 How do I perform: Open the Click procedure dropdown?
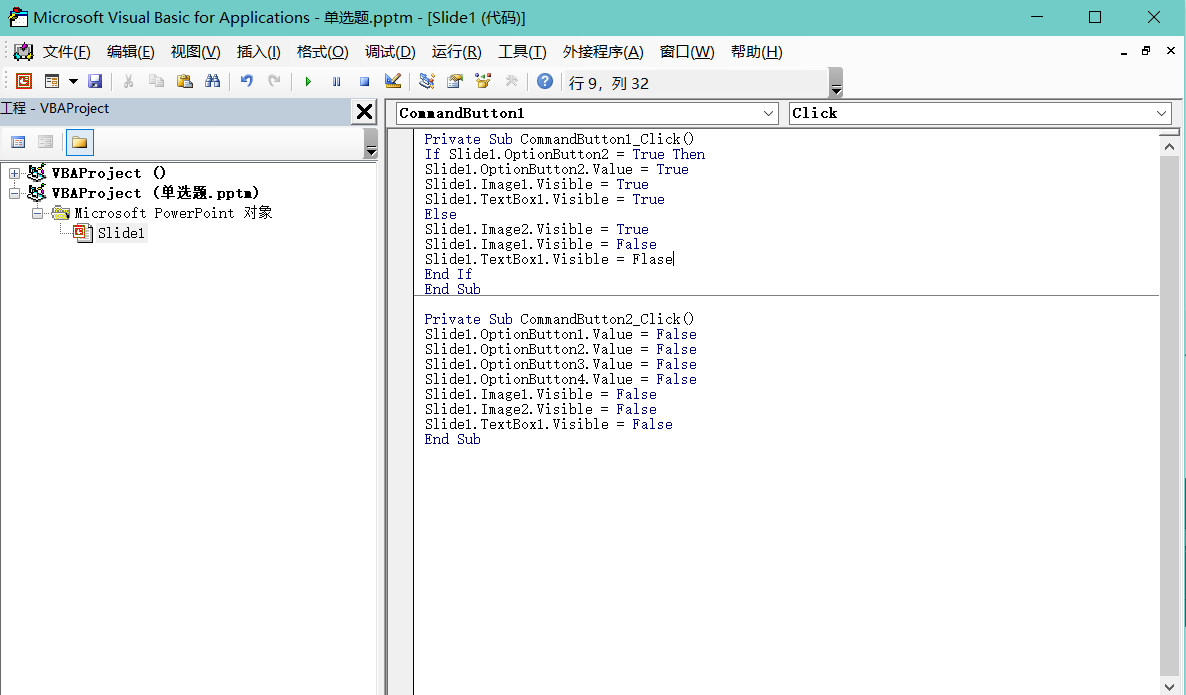click(x=1161, y=113)
